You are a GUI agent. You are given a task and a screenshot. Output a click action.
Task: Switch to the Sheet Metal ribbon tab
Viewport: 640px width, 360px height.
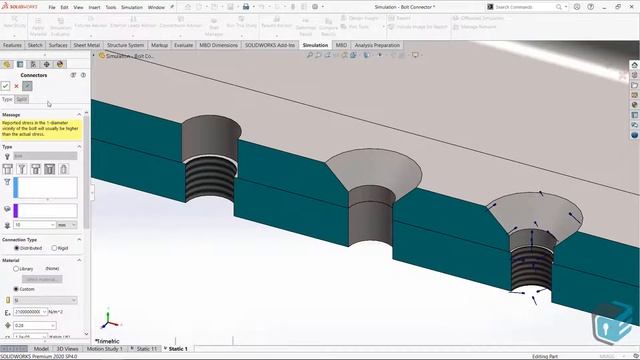point(87,45)
